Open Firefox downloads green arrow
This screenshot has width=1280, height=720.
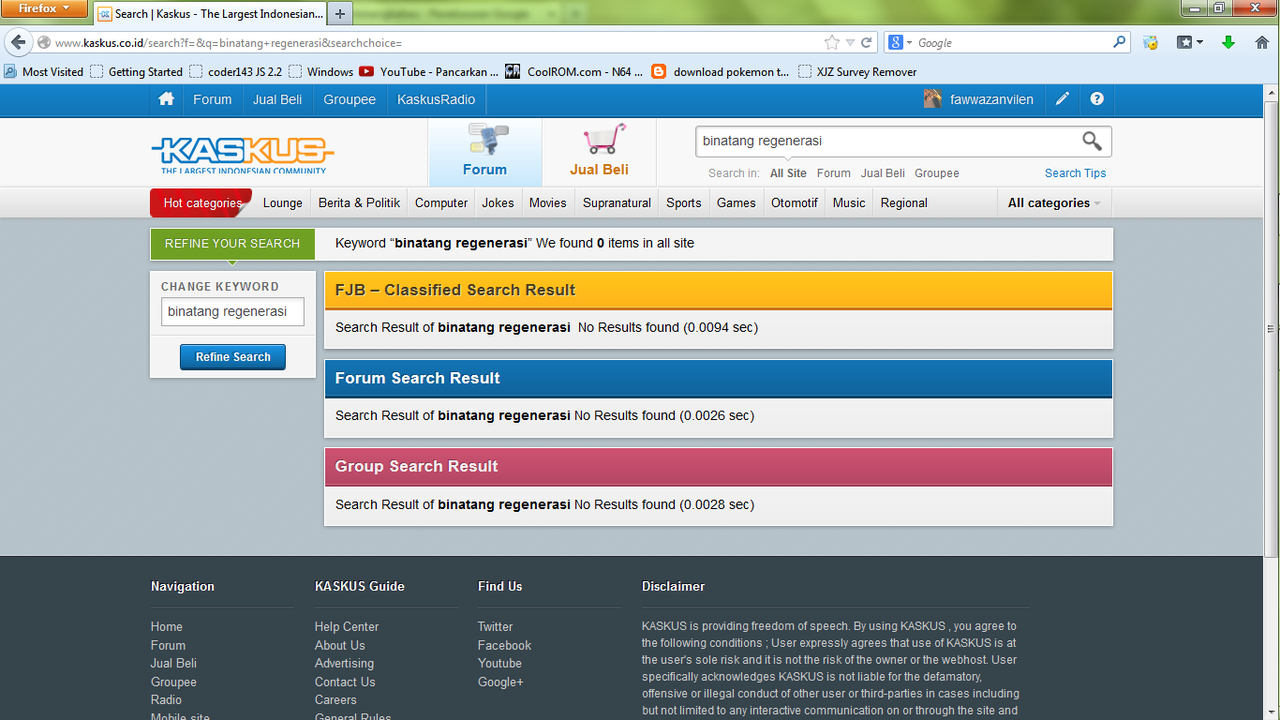coord(1229,43)
